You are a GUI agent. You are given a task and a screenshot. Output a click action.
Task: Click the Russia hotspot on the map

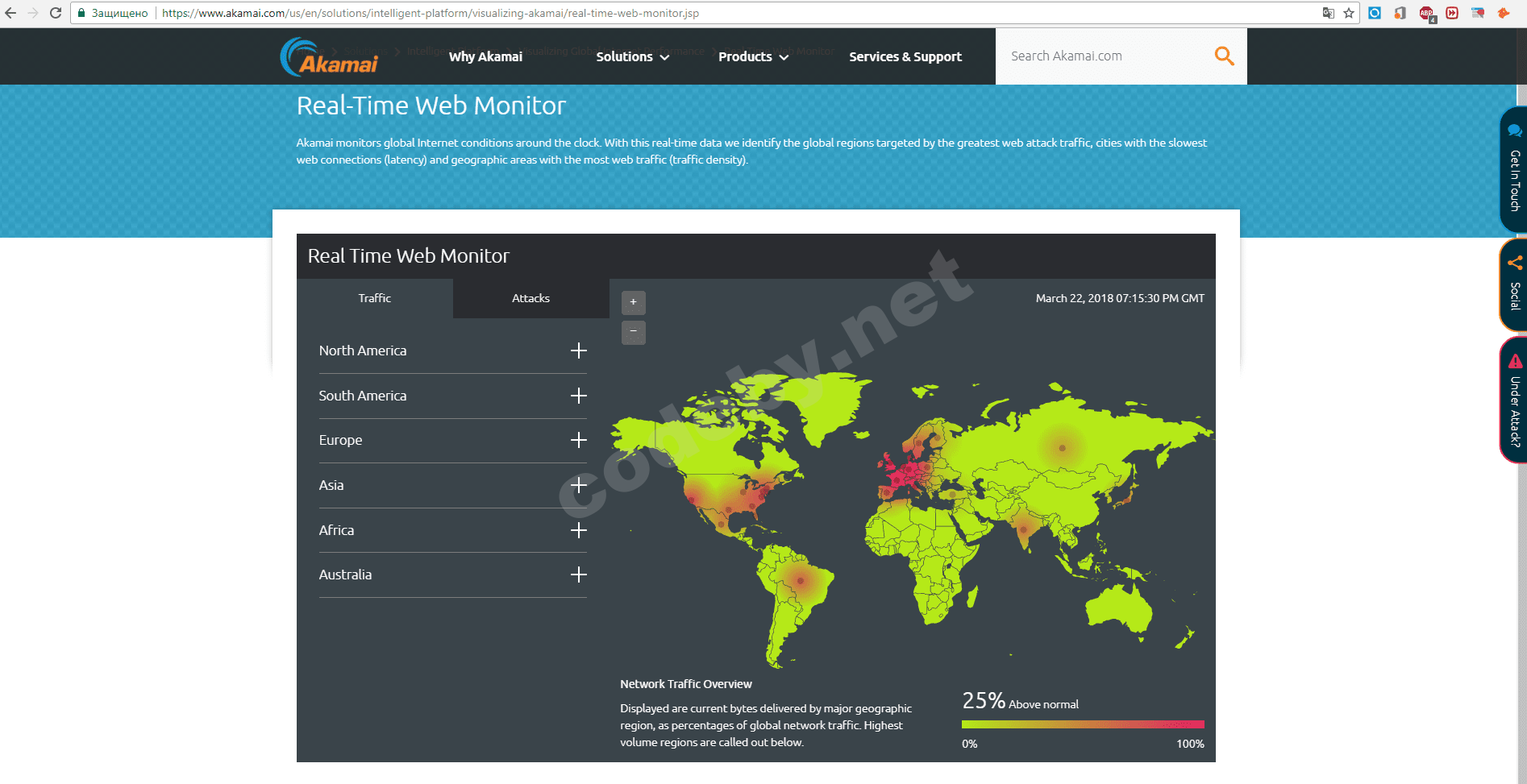coord(1063,448)
